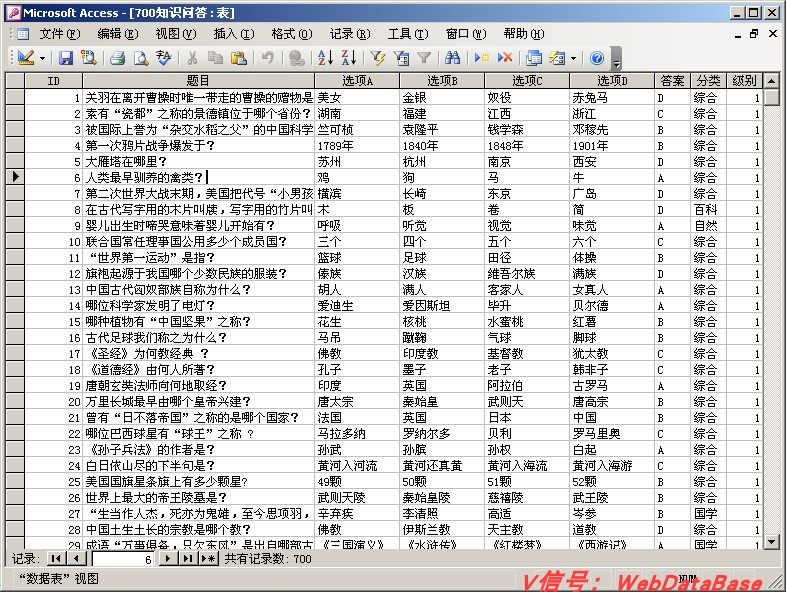The height and width of the screenshot is (592, 786).
Task: Select the ID column header
Action: 54,81
